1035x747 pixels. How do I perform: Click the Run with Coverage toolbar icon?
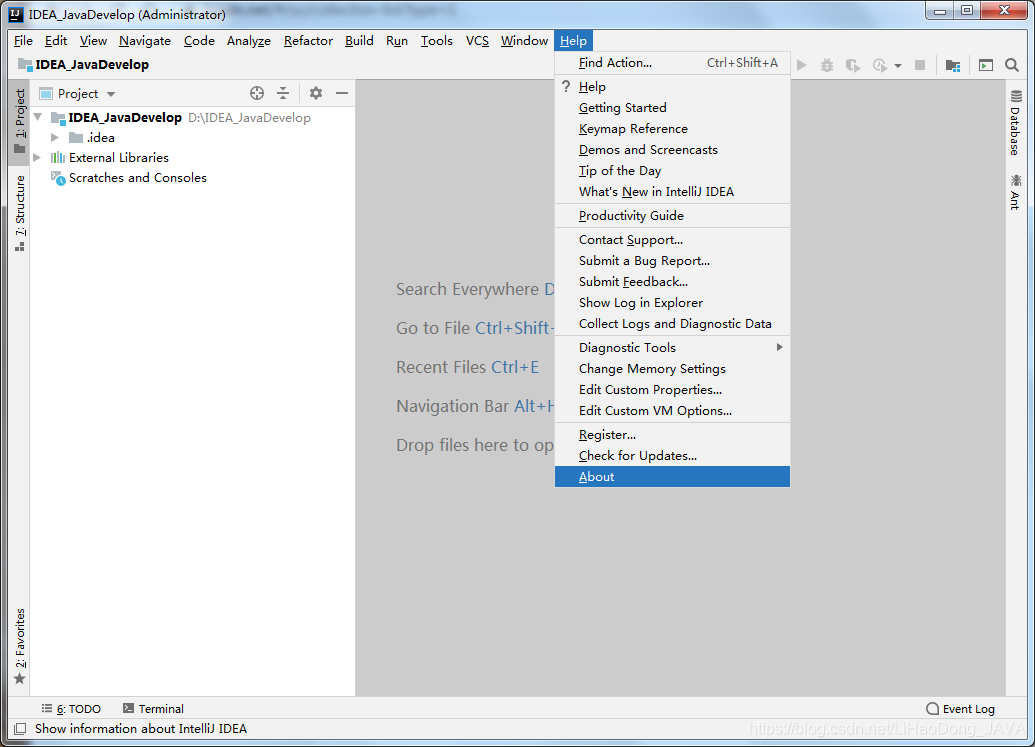[853, 65]
